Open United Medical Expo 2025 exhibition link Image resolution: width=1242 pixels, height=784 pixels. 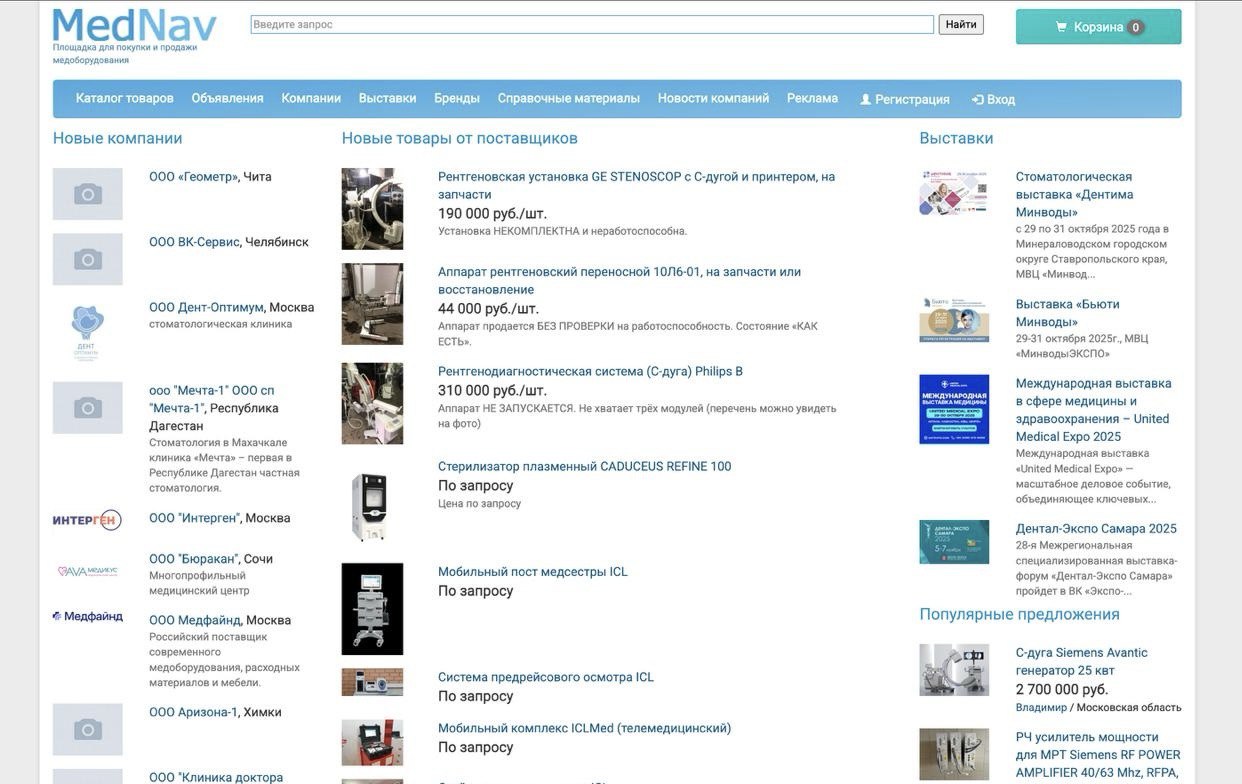click(1094, 410)
